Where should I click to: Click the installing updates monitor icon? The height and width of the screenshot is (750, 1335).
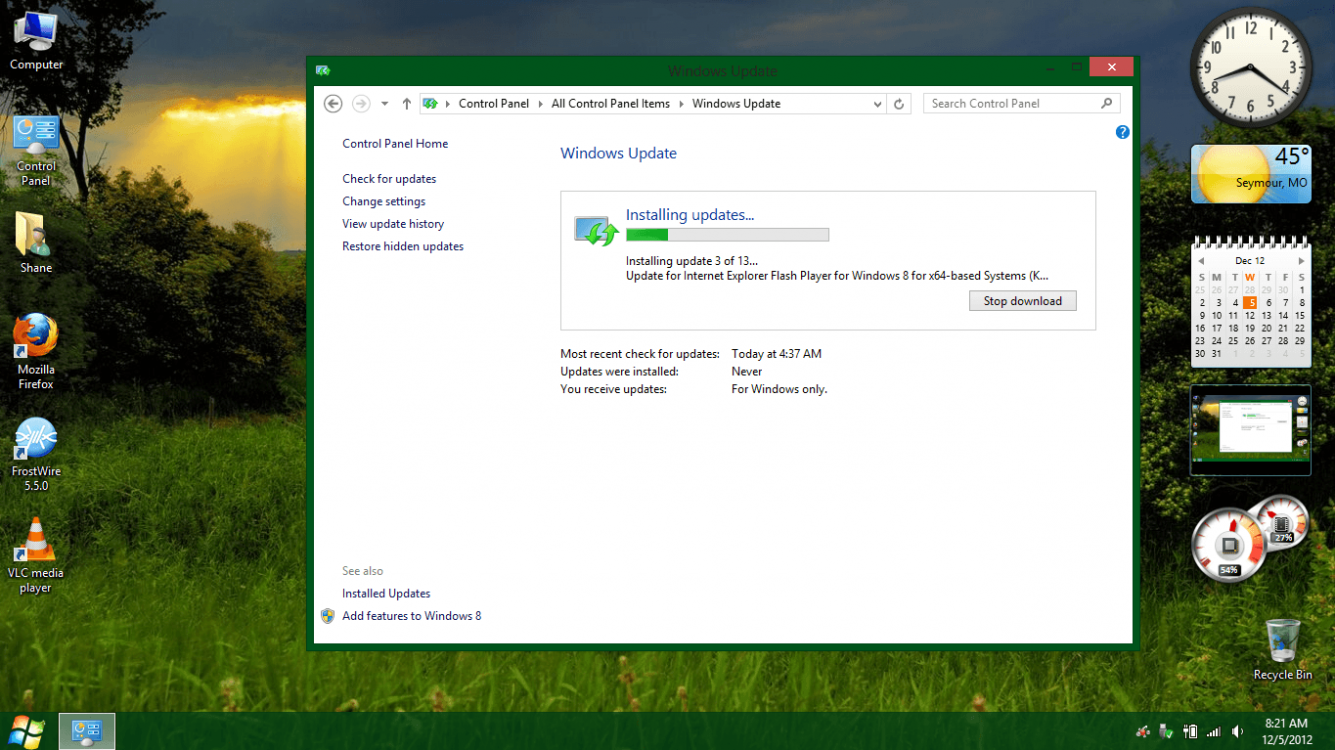596,231
